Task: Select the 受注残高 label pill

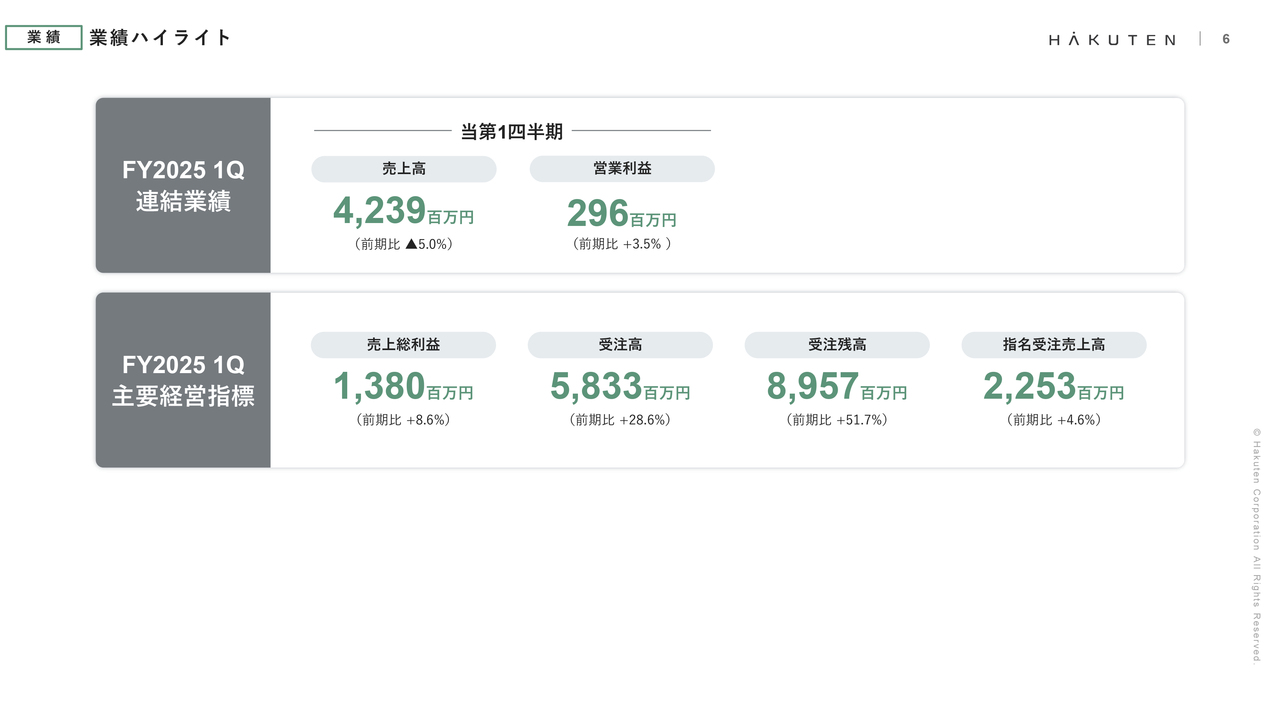Action: click(x=837, y=345)
